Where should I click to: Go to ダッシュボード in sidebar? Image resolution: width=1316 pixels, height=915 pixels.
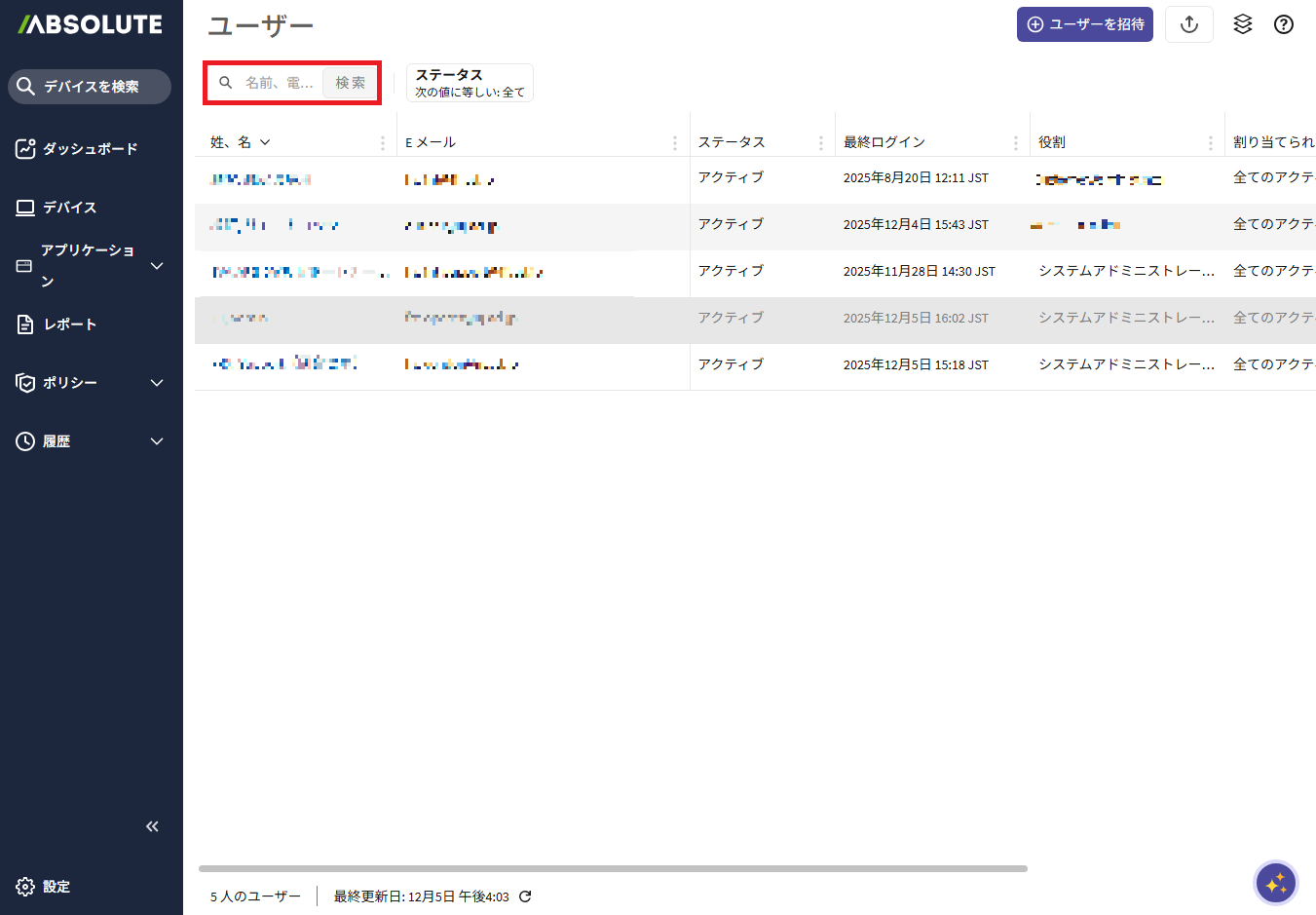[x=90, y=149]
